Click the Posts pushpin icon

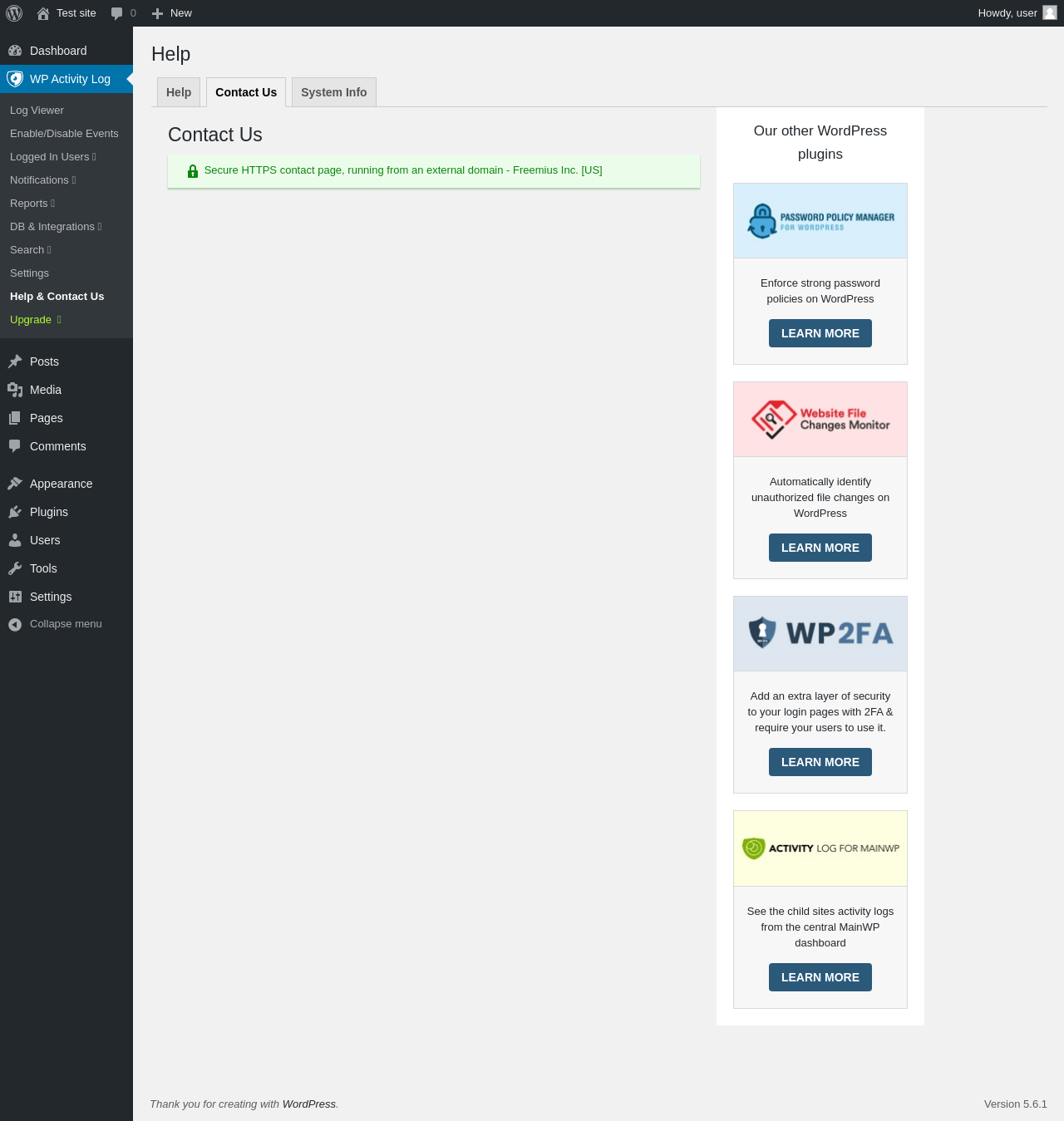(15, 361)
